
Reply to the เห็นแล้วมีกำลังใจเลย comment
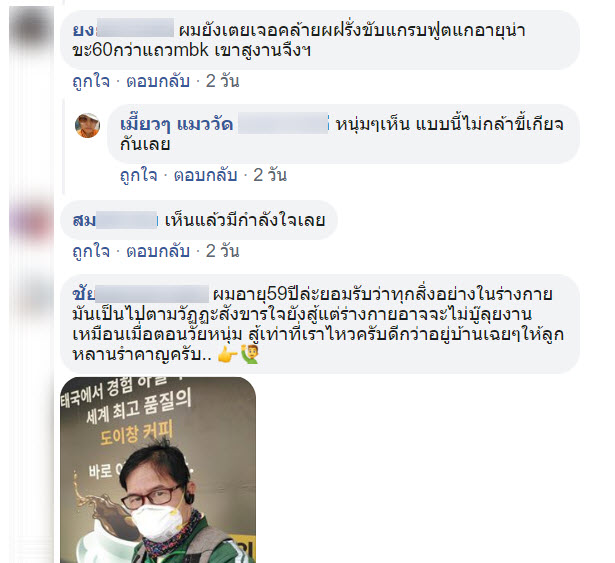tap(158, 251)
